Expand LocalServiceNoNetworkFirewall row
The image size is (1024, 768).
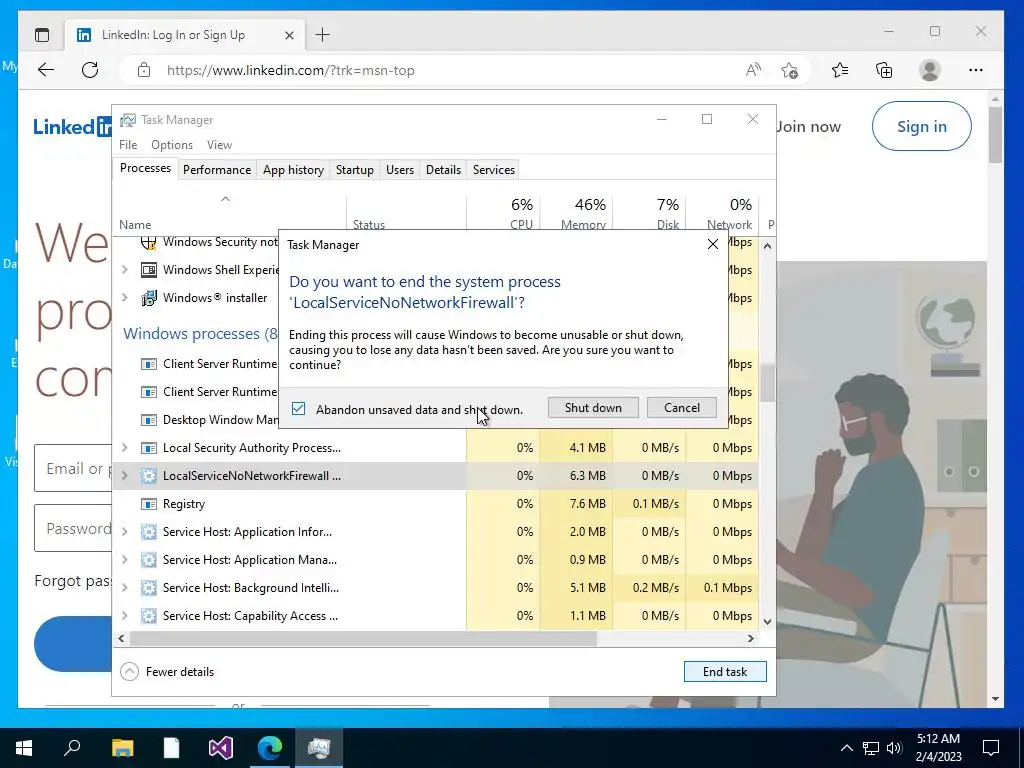125,476
